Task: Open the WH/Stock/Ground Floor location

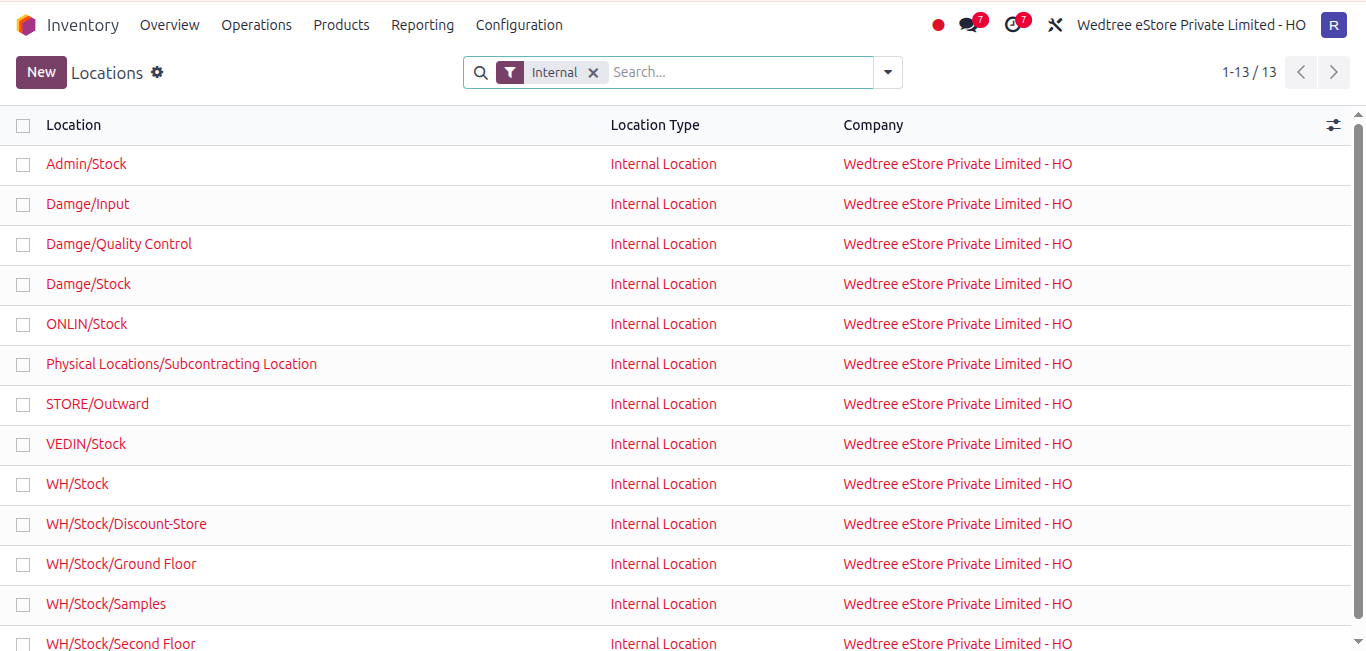Action: pyautogui.click(x=121, y=564)
